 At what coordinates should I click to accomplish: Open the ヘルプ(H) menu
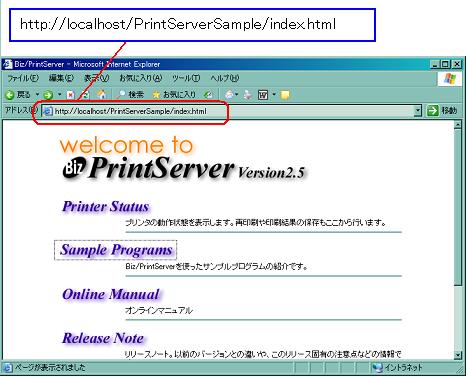[225, 78]
